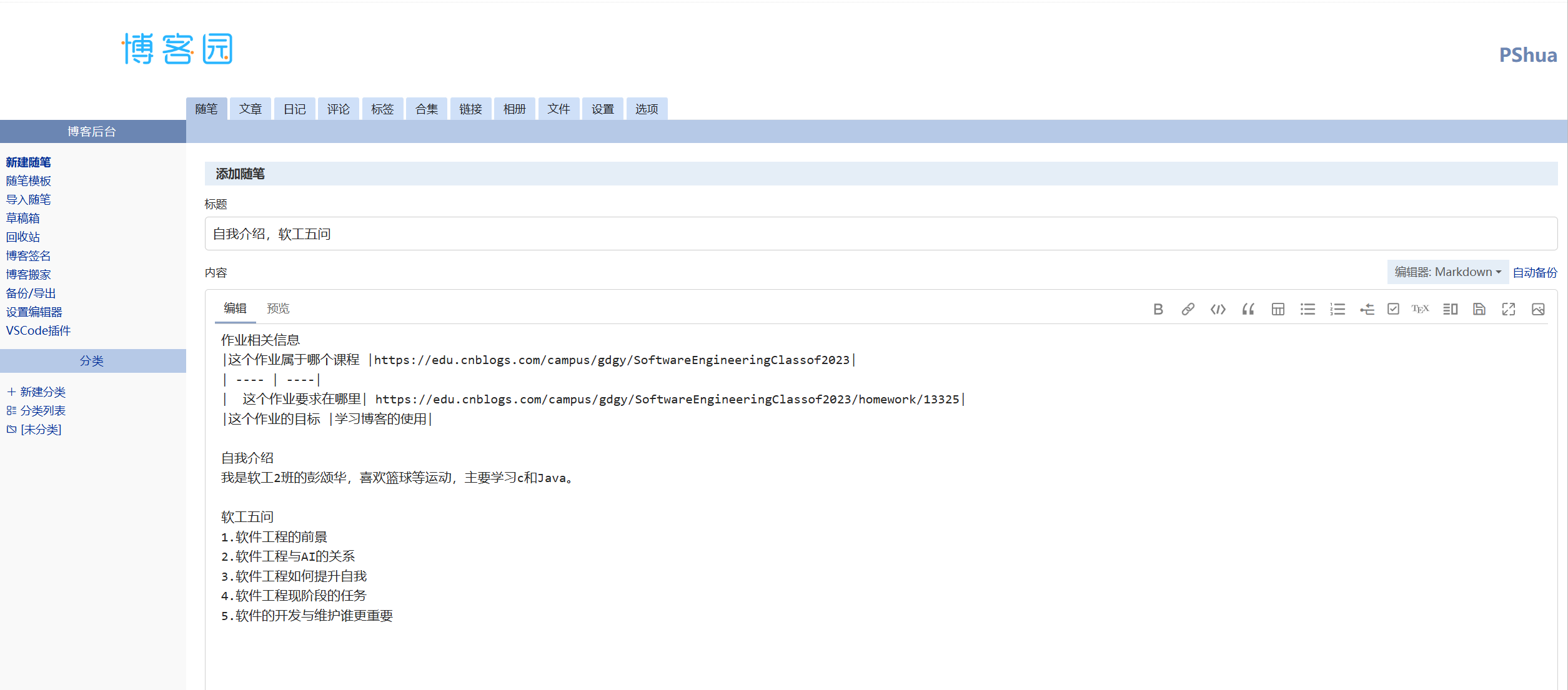
Task: Open 草稿箱 drafts in sidebar
Action: (23, 219)
